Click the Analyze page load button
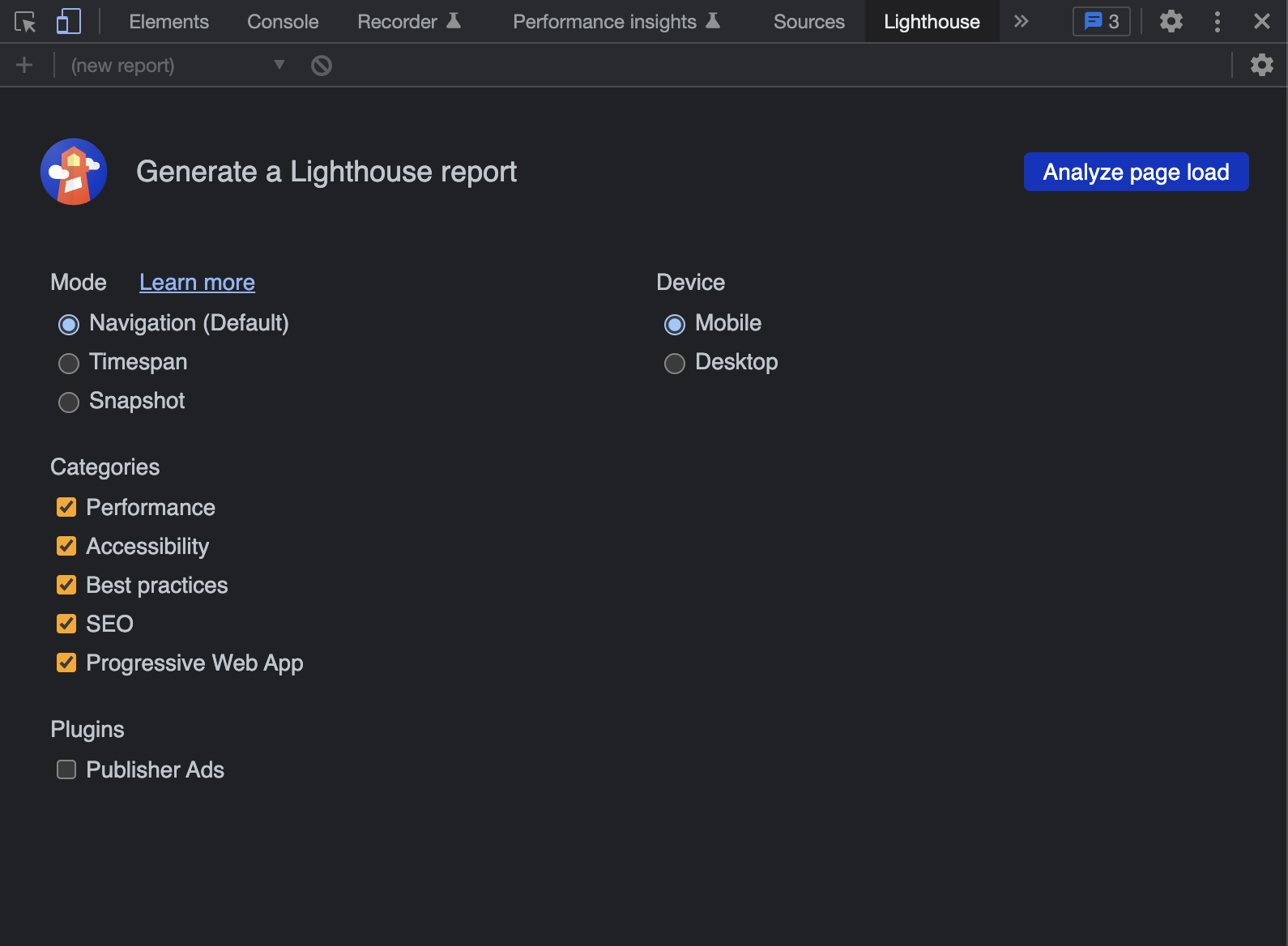 1136,172
